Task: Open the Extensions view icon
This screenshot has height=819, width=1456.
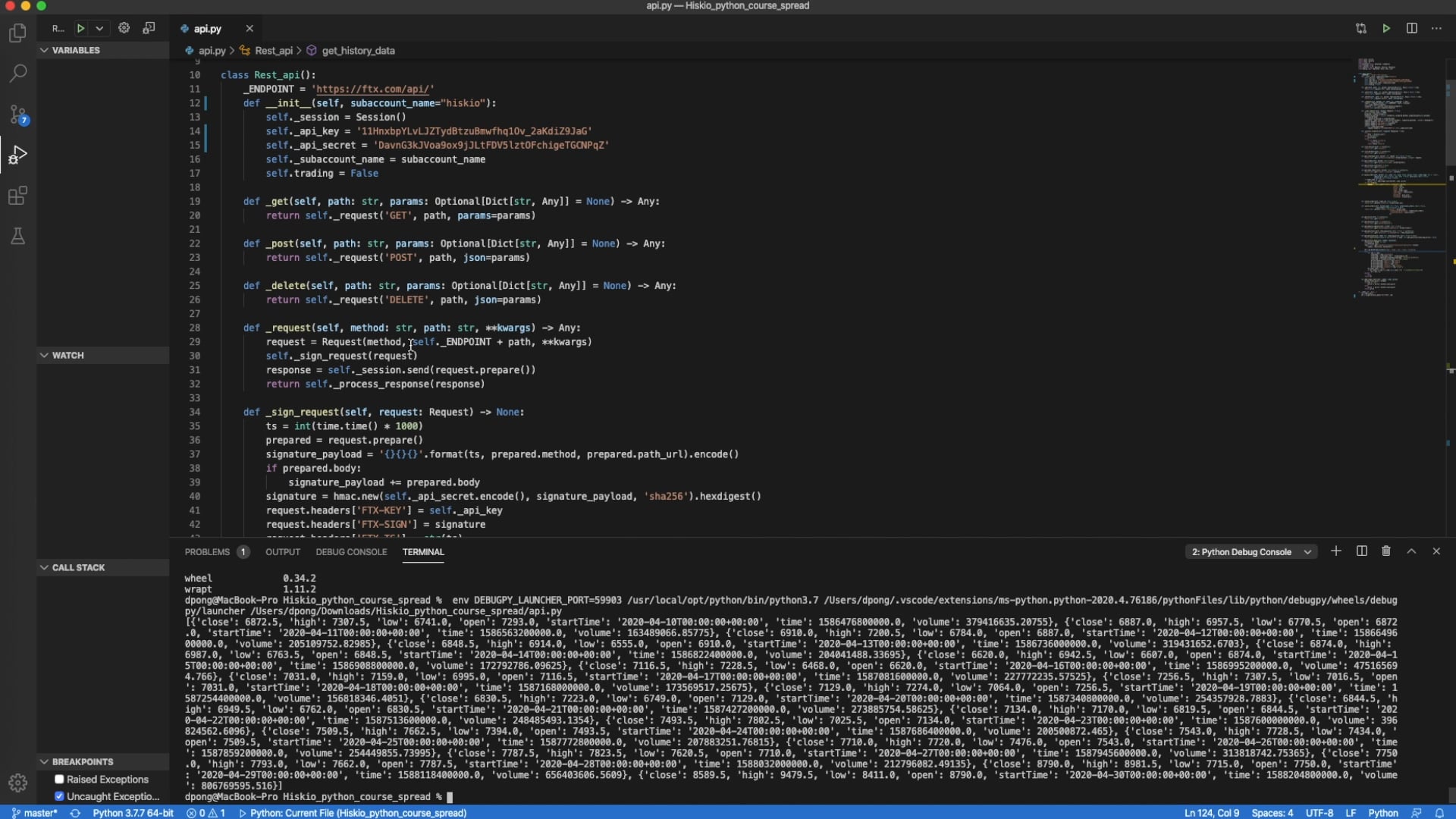Action: point(17,196)
